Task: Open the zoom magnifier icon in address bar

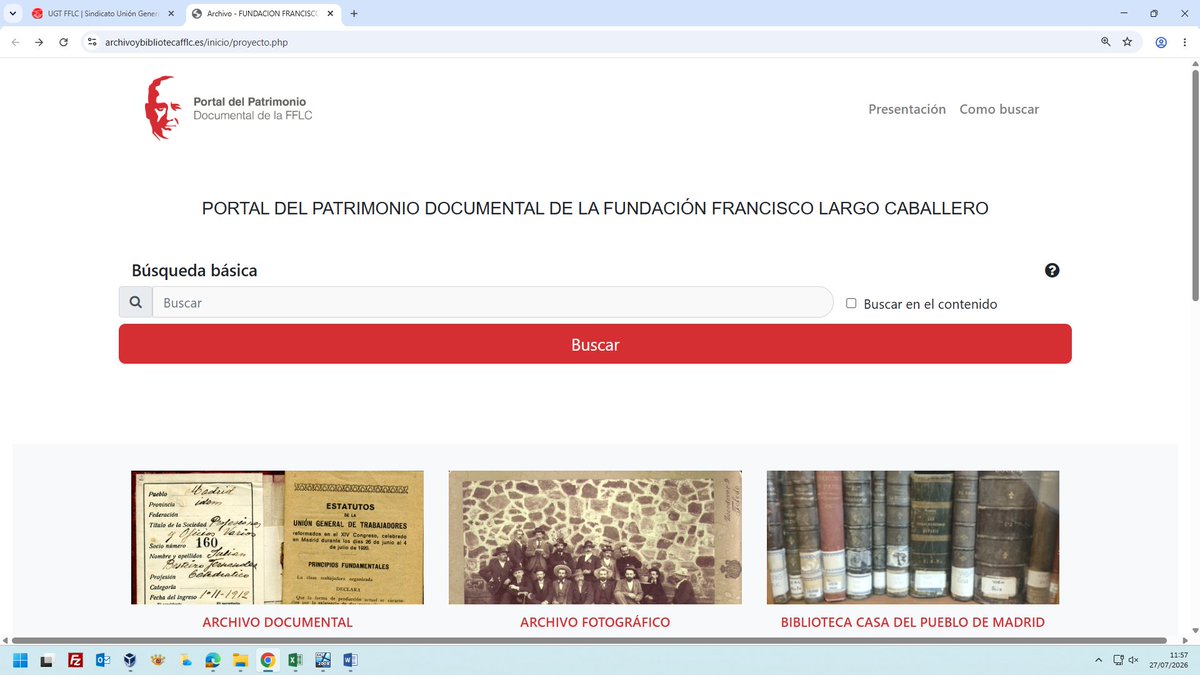Action: [1105, 42]
